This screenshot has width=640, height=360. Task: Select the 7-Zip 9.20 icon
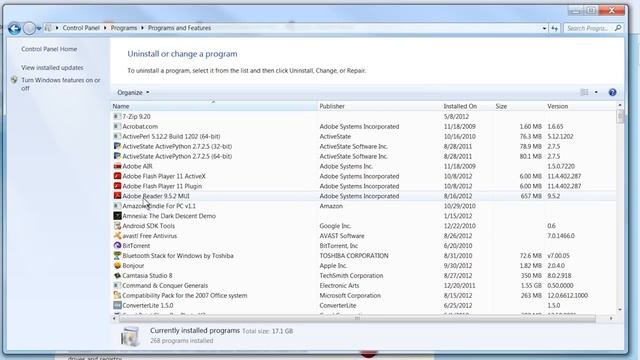(x=117, y=116)
